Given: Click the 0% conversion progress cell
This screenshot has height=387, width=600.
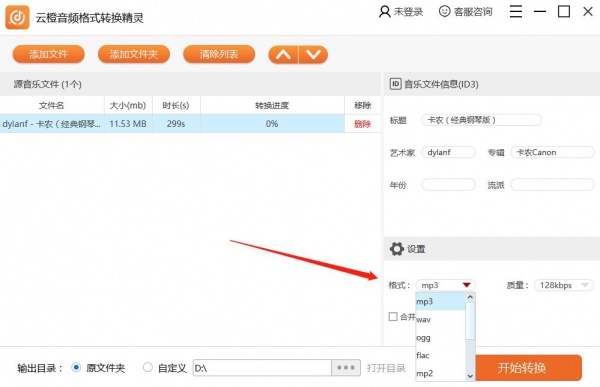Looking at the screenshot, I should [272, 124].
